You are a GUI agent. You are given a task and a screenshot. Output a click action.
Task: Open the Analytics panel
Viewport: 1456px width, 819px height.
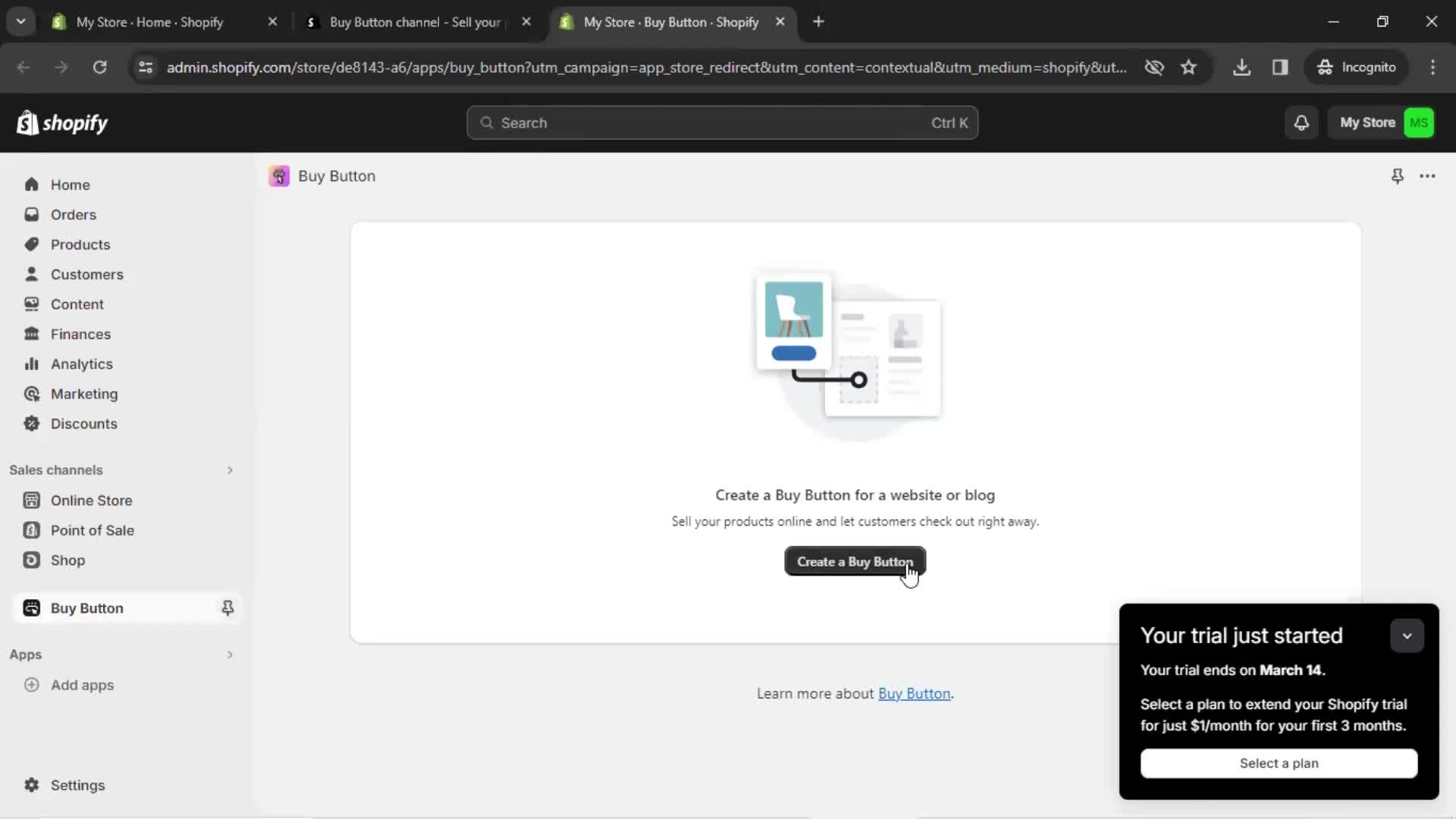81,364
